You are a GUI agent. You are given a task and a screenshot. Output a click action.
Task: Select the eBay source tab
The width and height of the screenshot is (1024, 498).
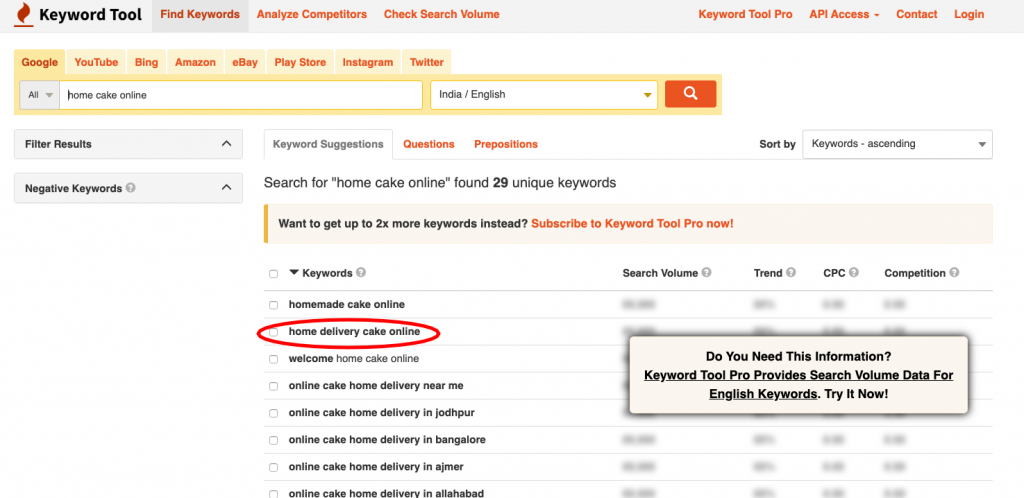[x=245, y=63]
